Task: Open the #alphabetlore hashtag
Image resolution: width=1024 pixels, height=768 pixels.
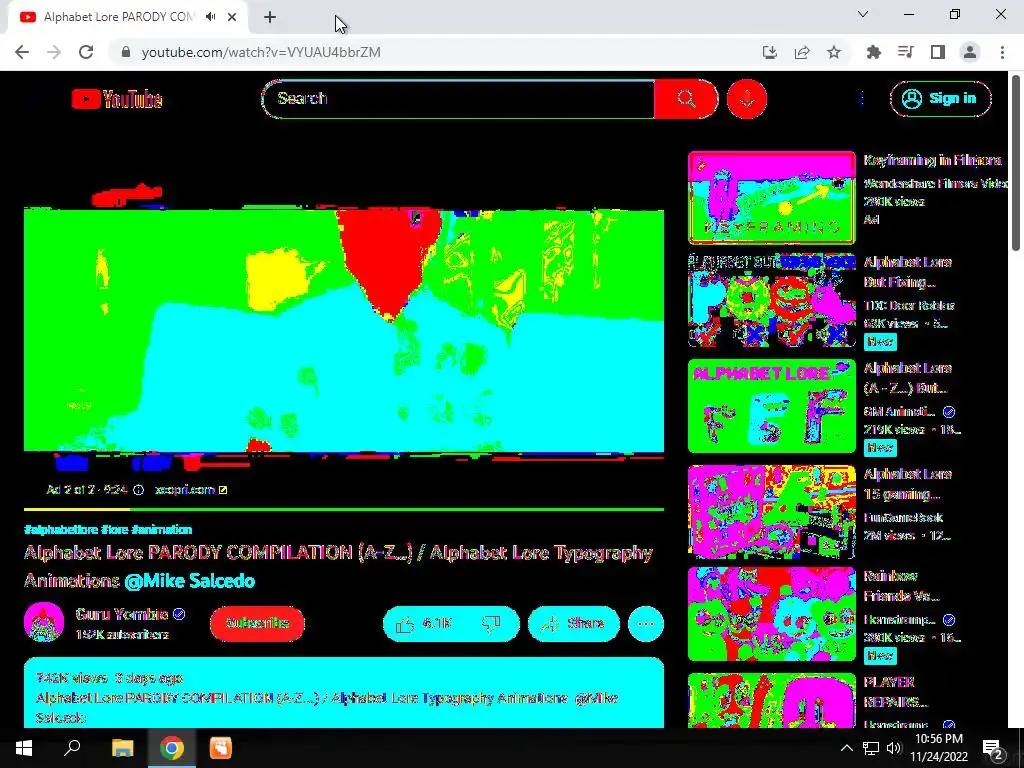Action: pyautogui.click(x=61, y=530)
